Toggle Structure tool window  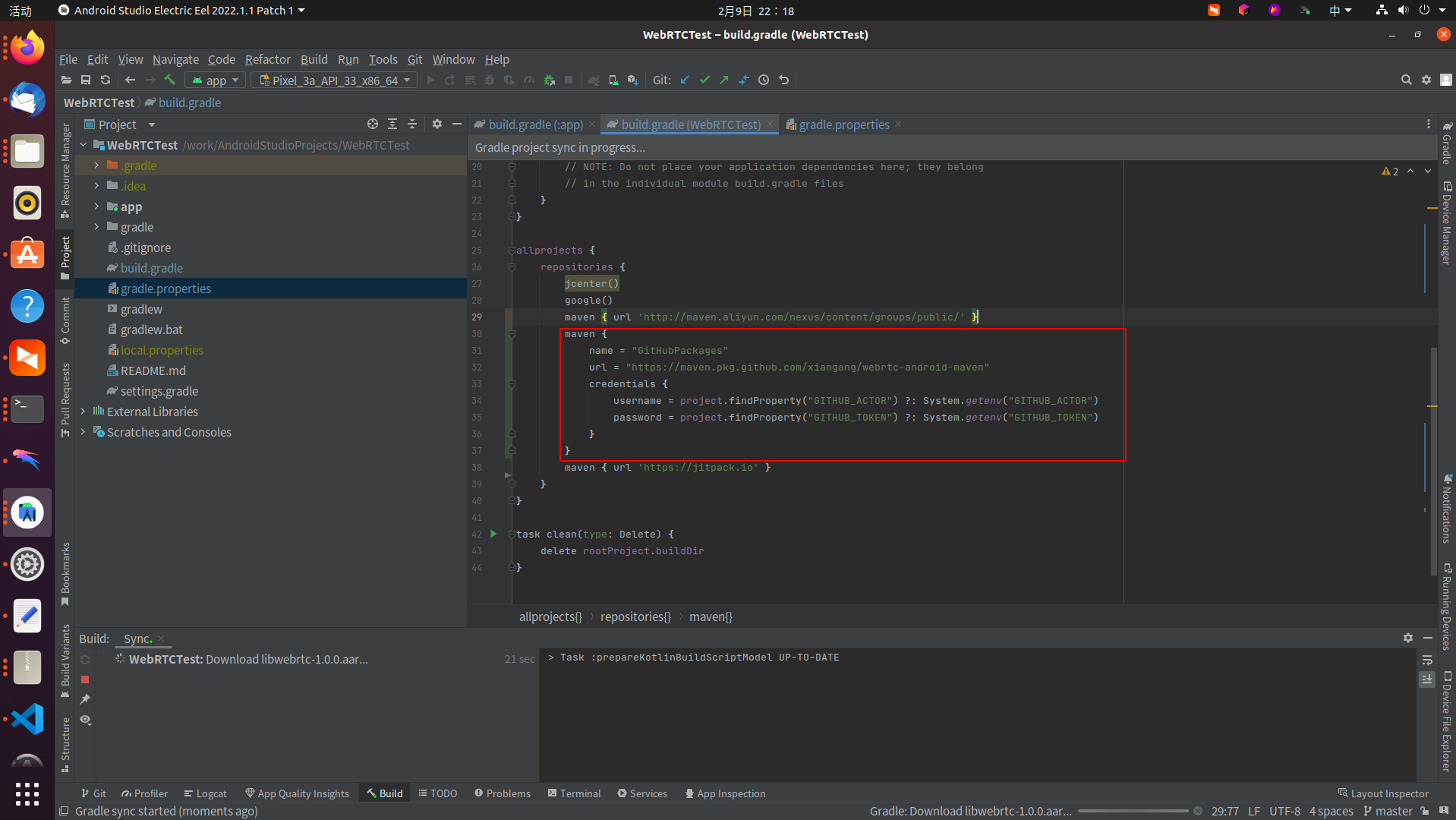(65, 745)
